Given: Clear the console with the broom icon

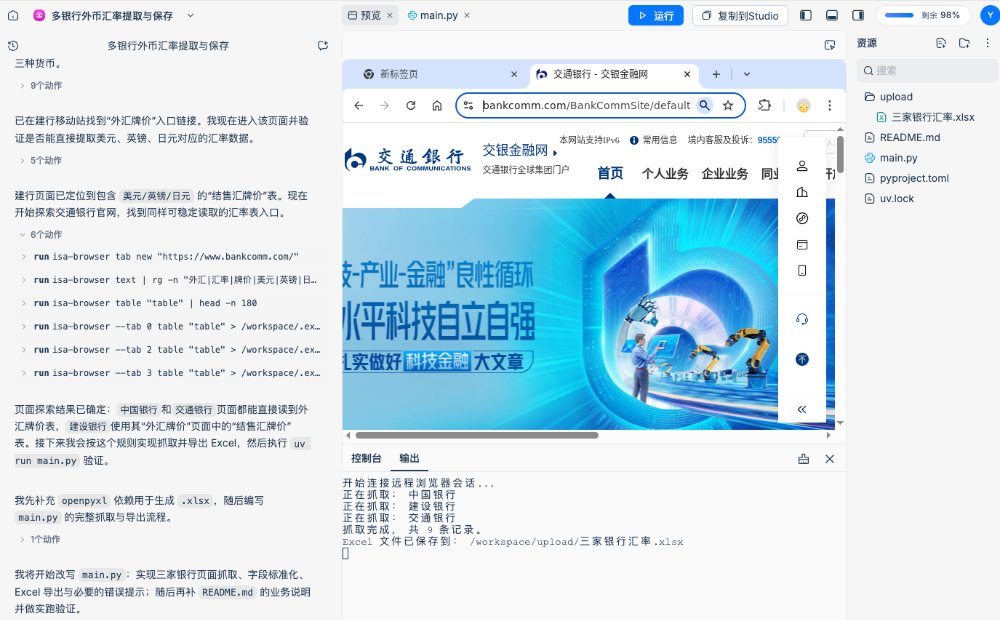Looking at the screenshot, I should tap(804, 459).
